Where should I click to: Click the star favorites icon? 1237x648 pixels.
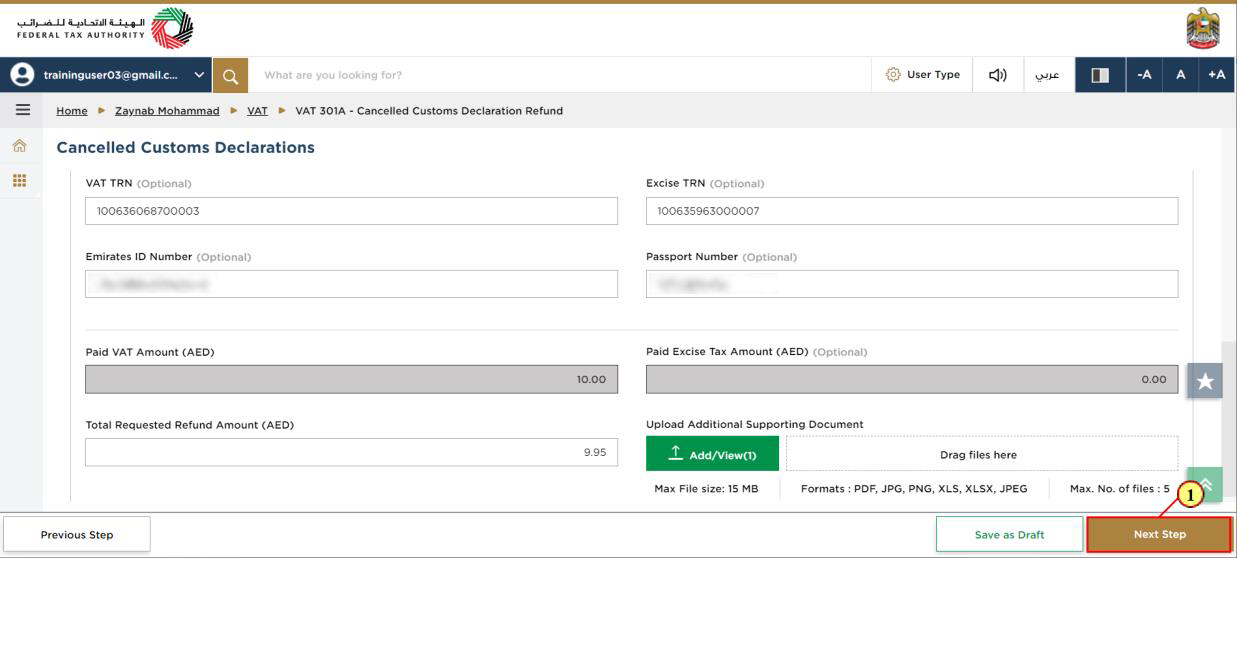1205,381
